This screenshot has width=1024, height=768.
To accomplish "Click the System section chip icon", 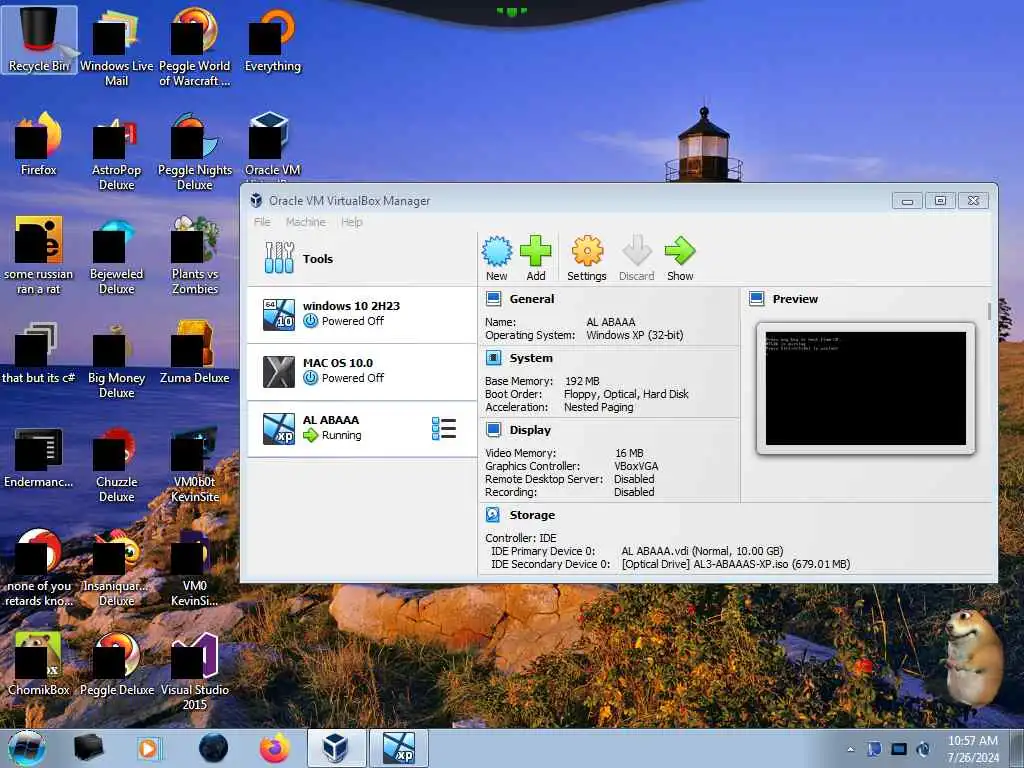I will 494,358.
